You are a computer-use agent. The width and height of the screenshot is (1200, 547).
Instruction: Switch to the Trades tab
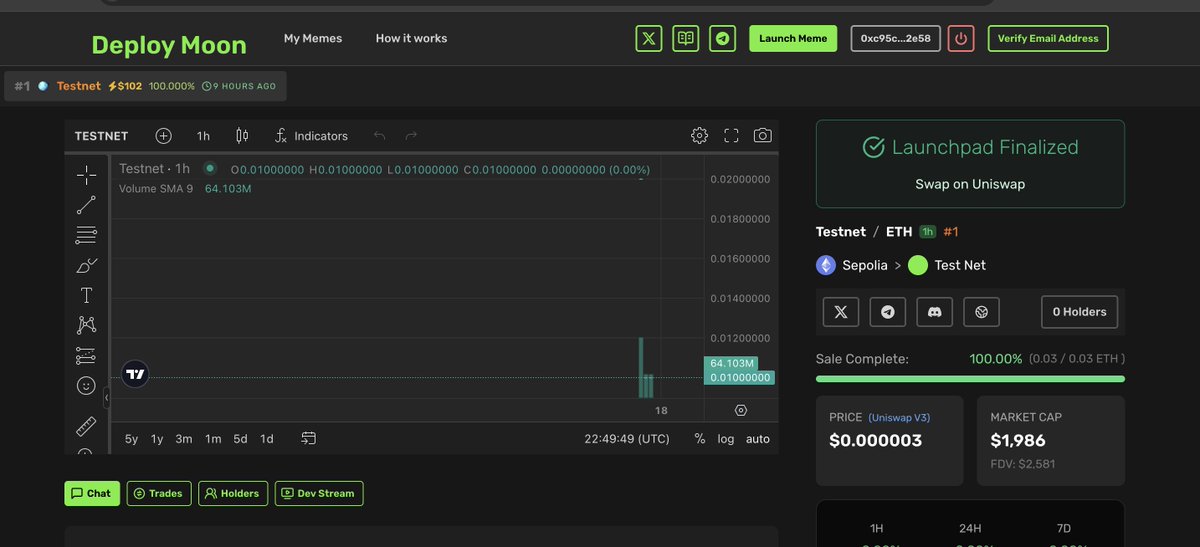[158, 493]
